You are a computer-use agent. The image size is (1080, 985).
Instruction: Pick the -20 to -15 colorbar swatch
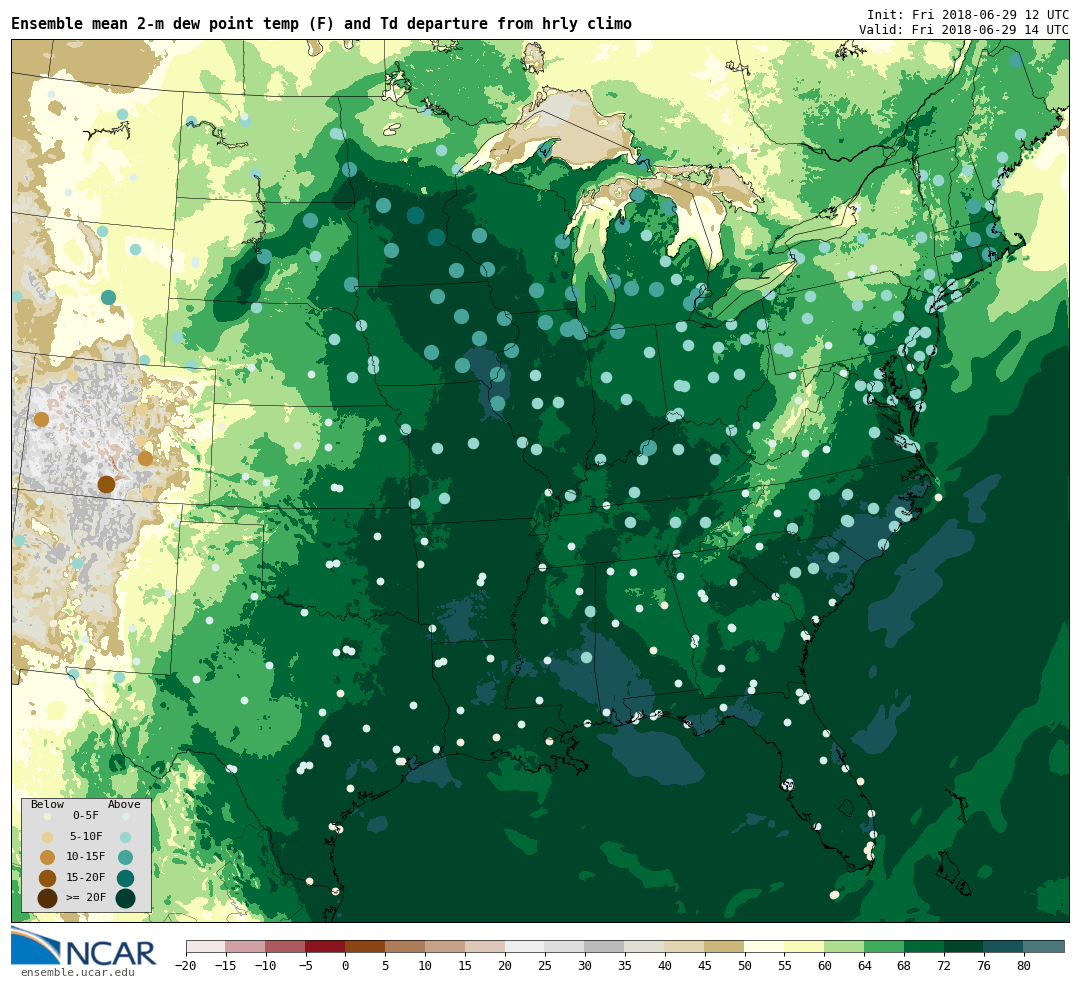(206, 946)
